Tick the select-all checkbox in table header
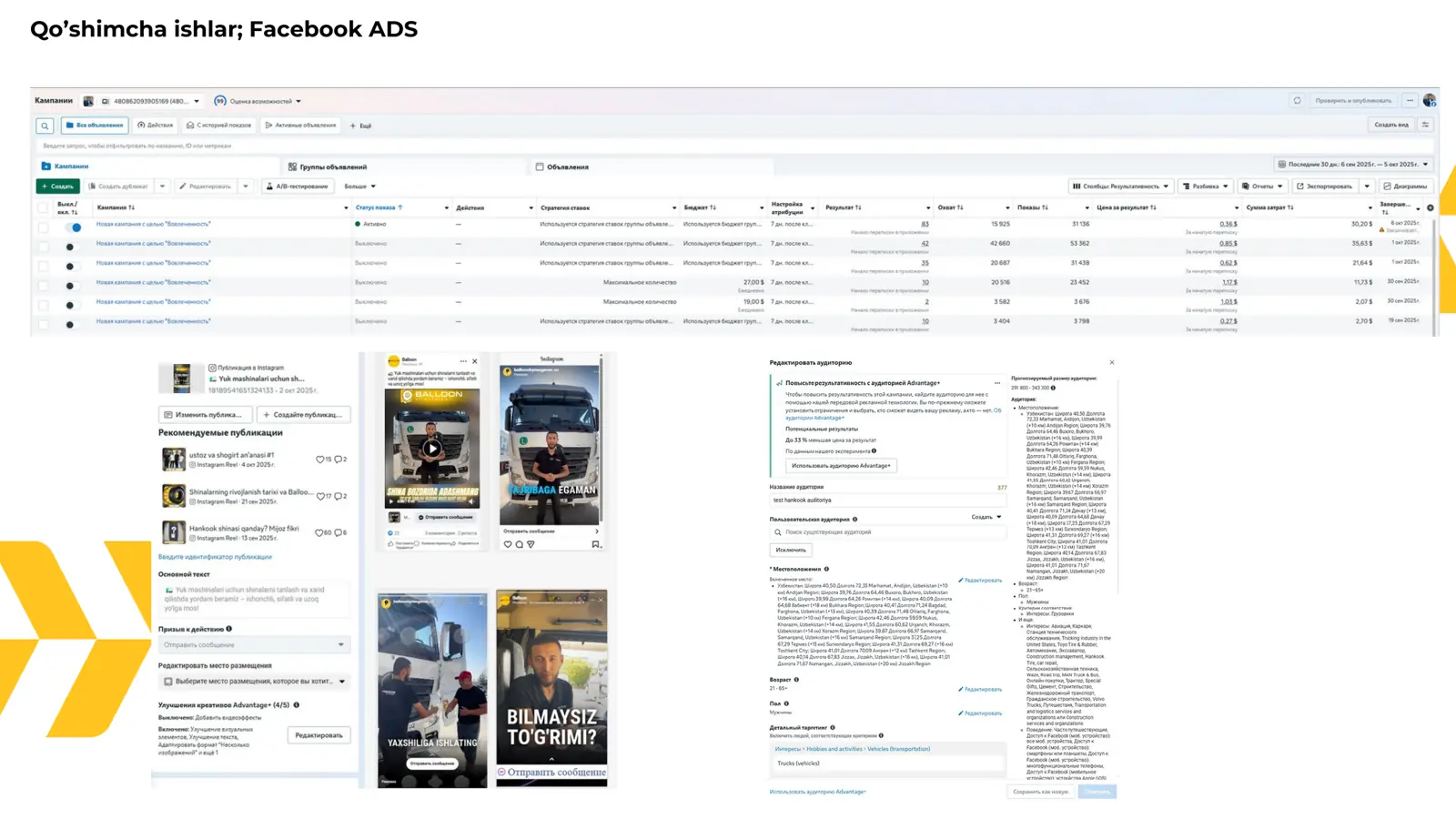The height and width of the screenshot is (819, 1456). coord(43,208)
